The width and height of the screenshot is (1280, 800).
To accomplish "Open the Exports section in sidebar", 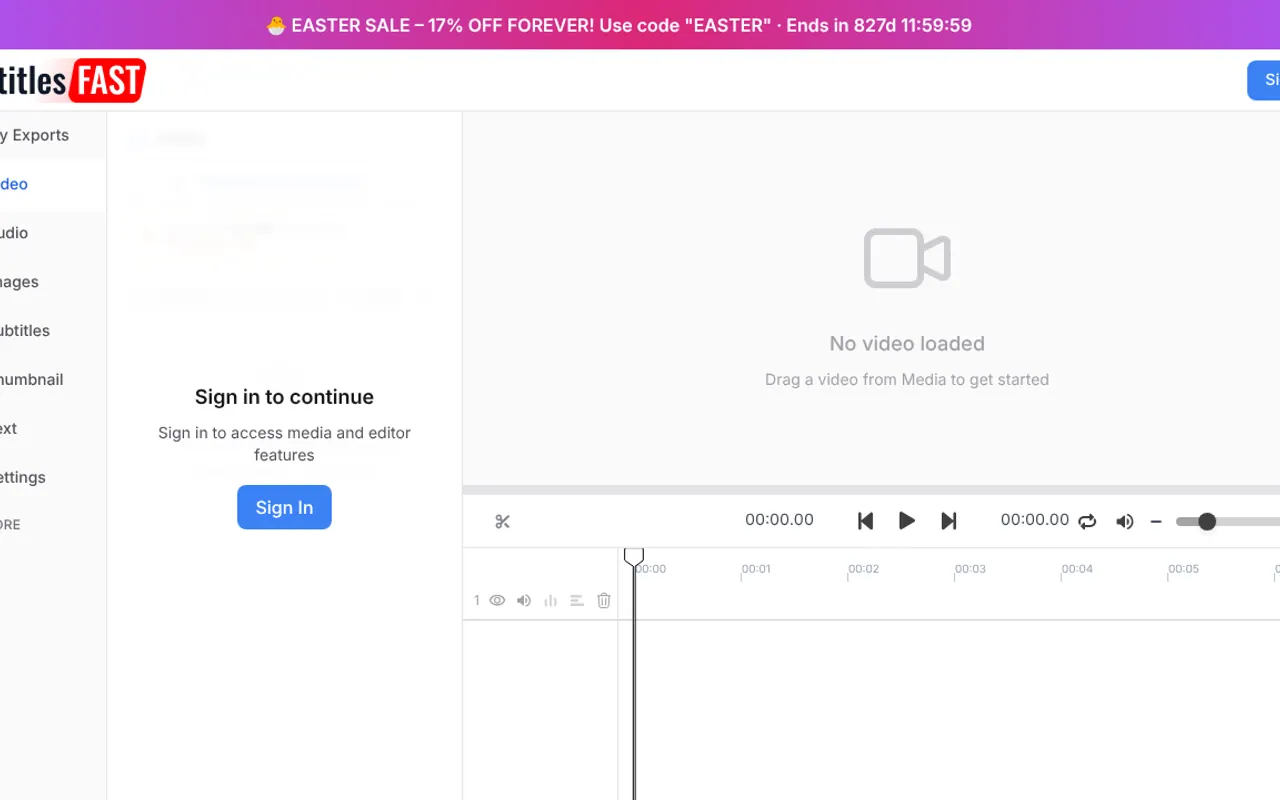I will pyautogui.click(x=35, y=135).
